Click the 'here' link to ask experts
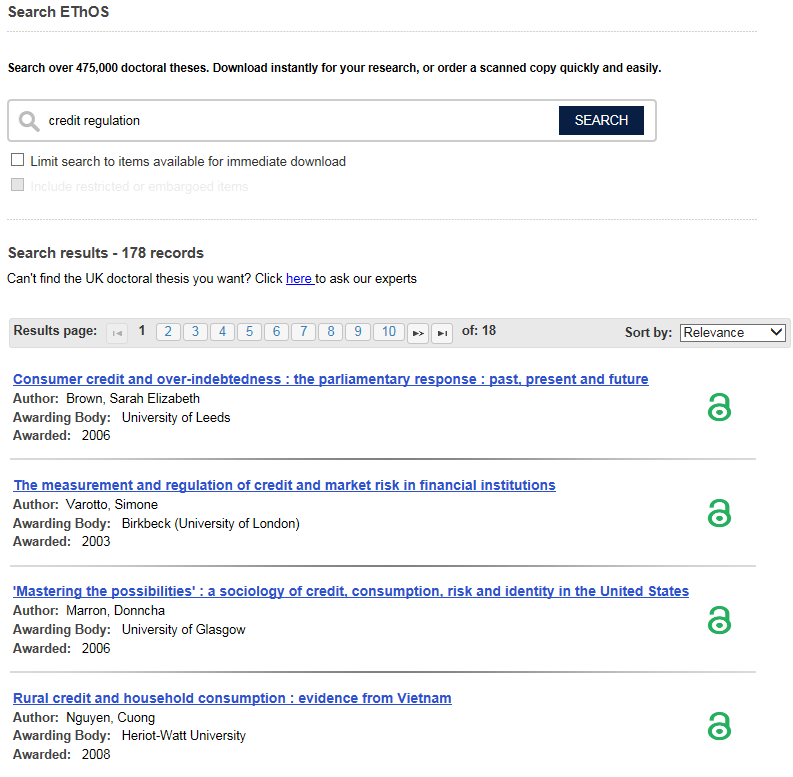The height and width of the screenshot is (777, 793). coord(299,279)
